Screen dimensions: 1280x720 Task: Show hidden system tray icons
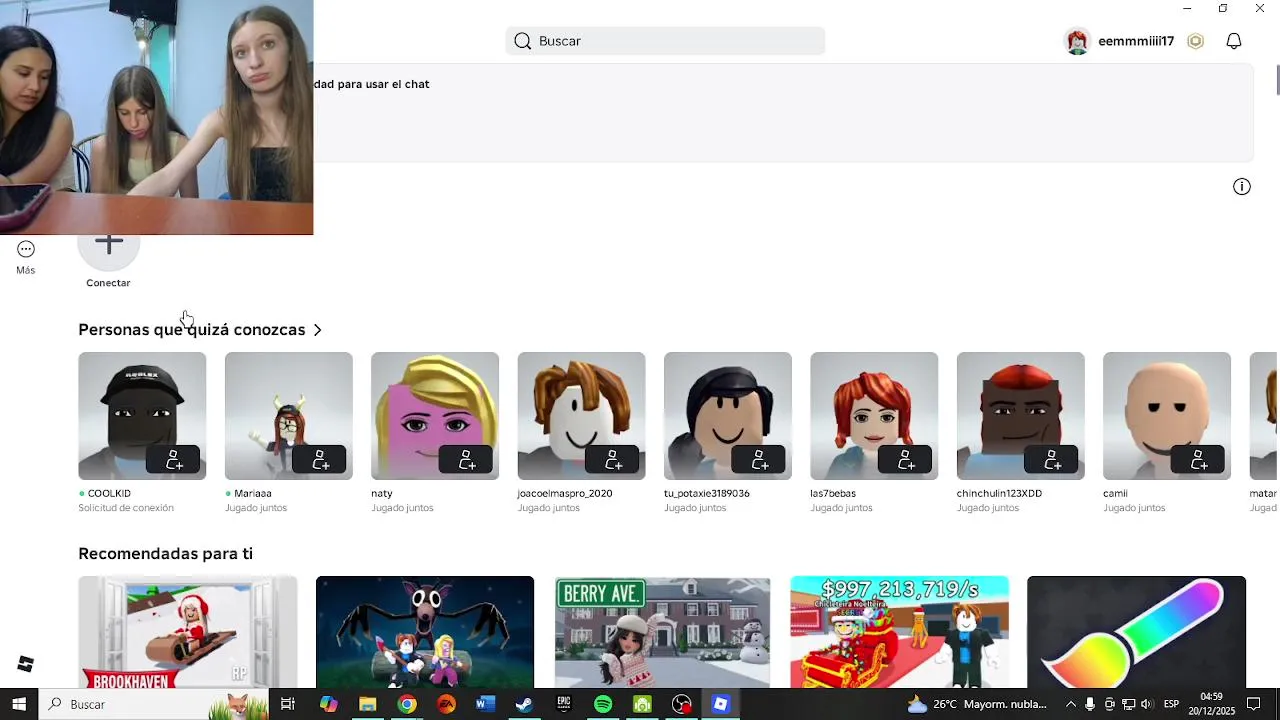tap(1071, 704)
